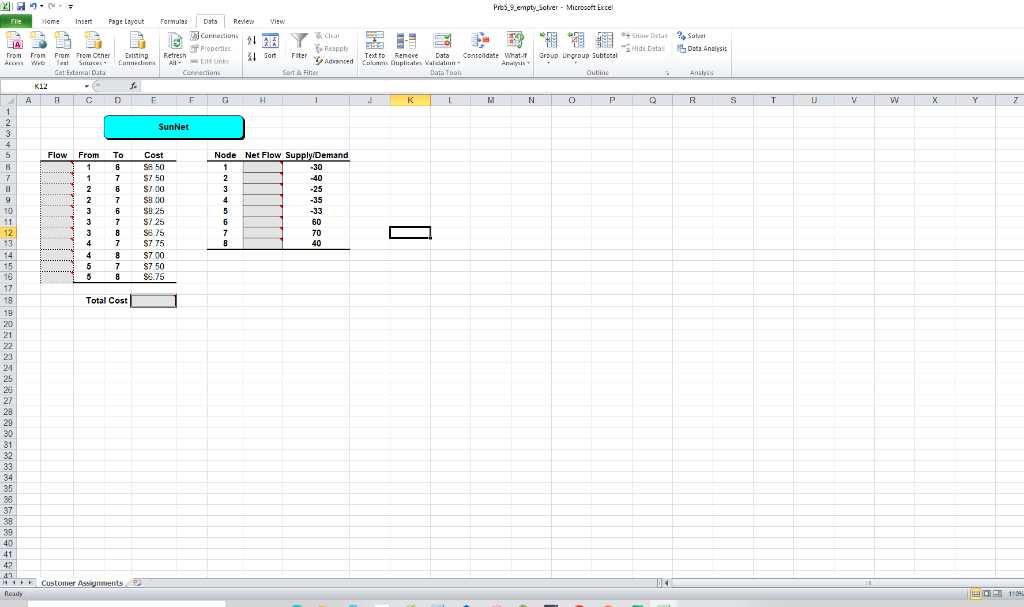Click the From Access import icon
Image resolution: width=1024 pixels, height=607 pixels.
(13, 47)
